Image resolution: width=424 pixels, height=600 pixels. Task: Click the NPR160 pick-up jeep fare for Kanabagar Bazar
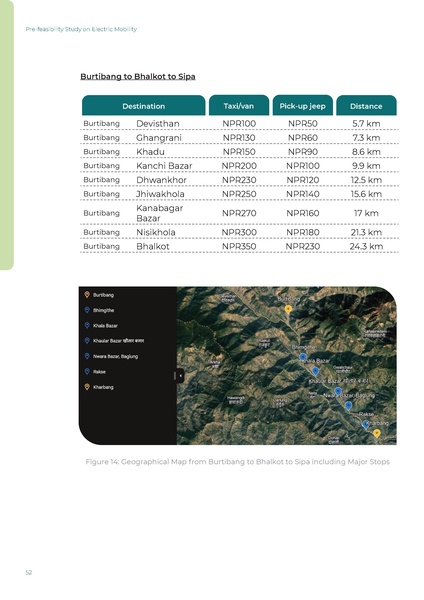click(303, 213)
